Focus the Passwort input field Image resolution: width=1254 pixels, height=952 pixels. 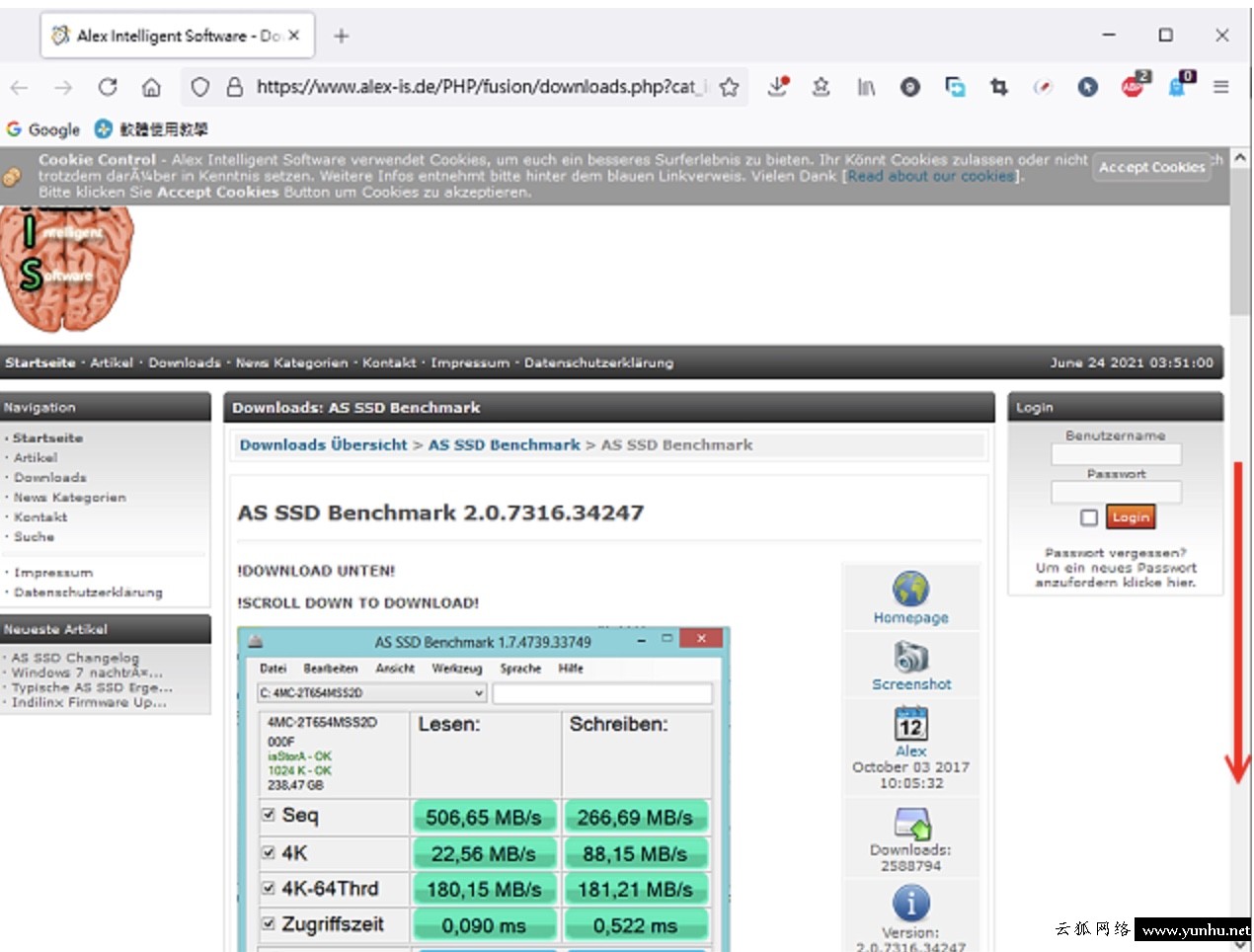coord(1116,492)
